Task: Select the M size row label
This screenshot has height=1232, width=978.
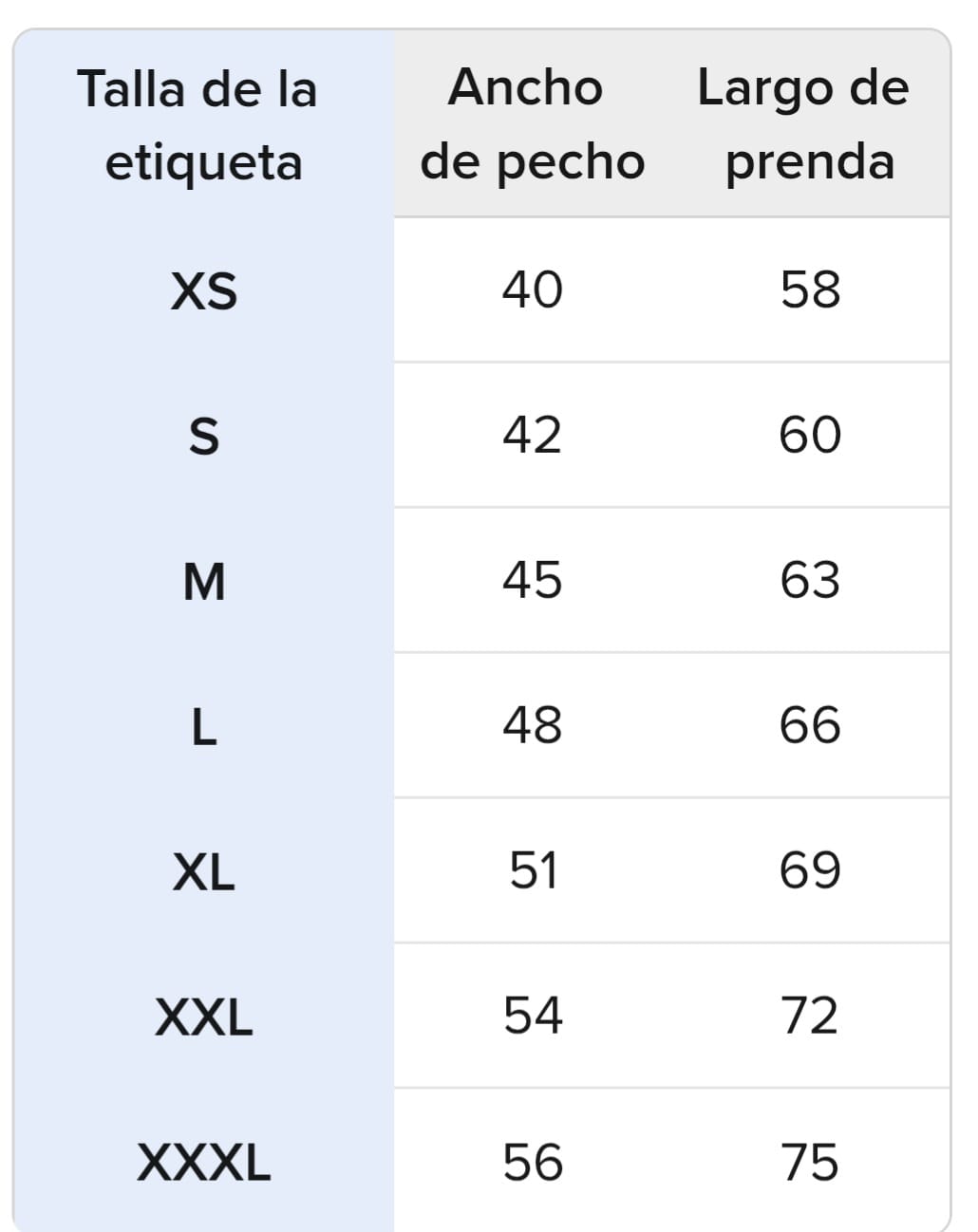Action: pyautogui.click(x=203, y=582)
